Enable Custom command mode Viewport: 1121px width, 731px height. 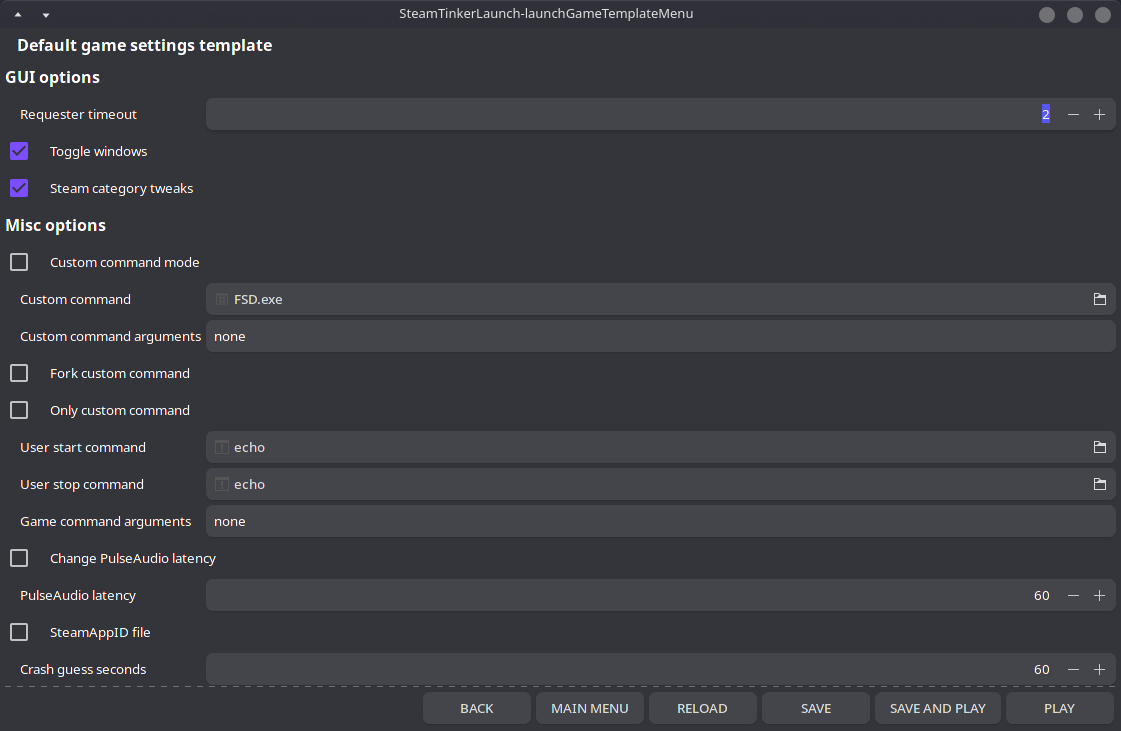(18, 261)
